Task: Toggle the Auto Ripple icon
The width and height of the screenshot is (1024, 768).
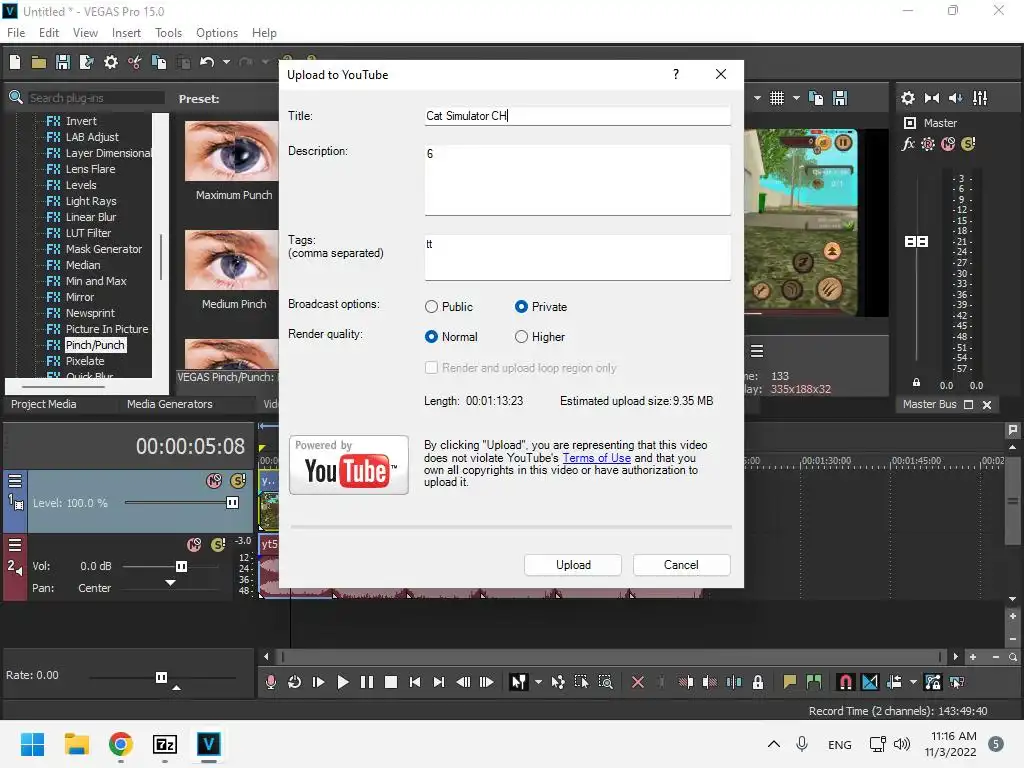Action: tap(894, 682)
